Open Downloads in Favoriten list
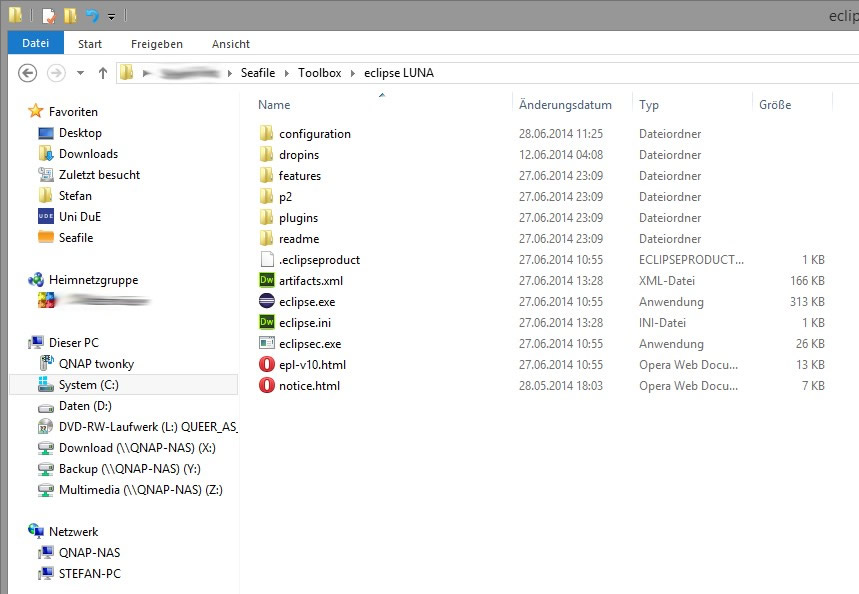The height and width of the screenshot is (594, 859). [88, 154]
